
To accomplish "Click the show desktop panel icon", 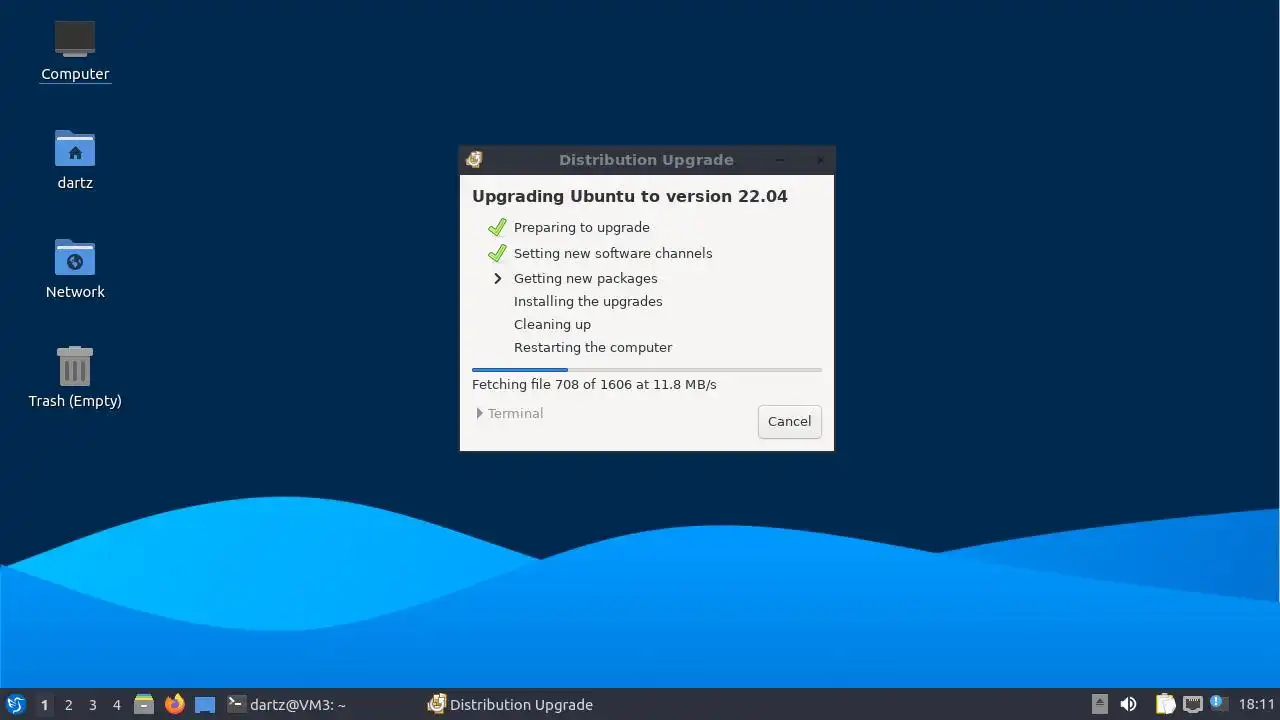I will (x=205, y=704).
